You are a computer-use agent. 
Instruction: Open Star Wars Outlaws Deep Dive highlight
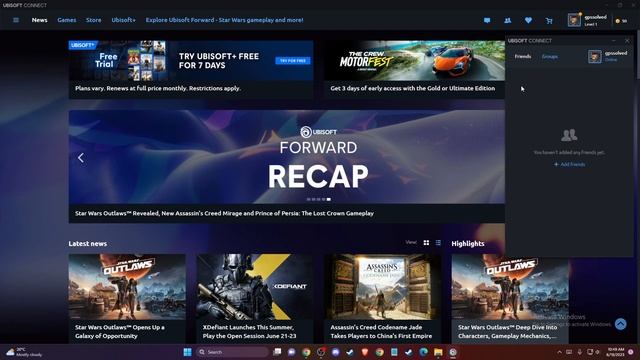point(510,298)
